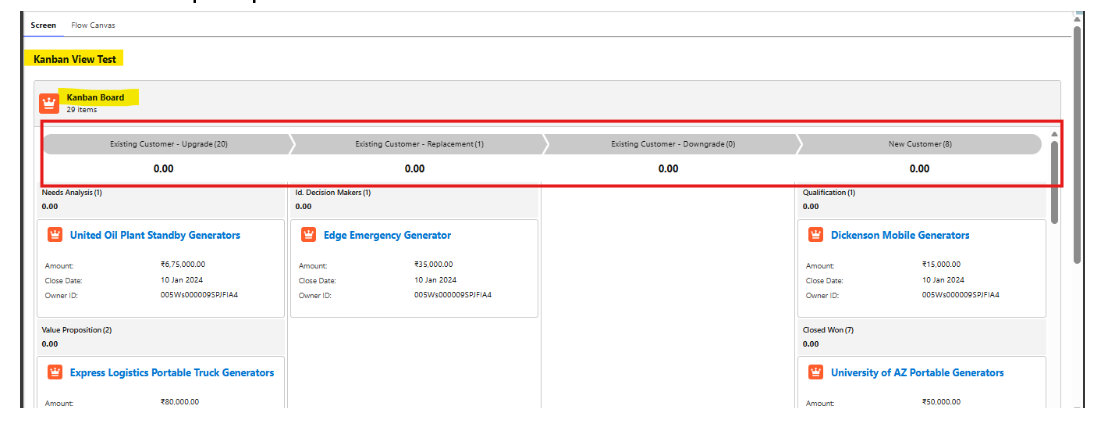This screenshot has width=1104, height=438.
Task: Click the crown icon beside United Oil Plant Standby Generators
Action: click(56, 236)
